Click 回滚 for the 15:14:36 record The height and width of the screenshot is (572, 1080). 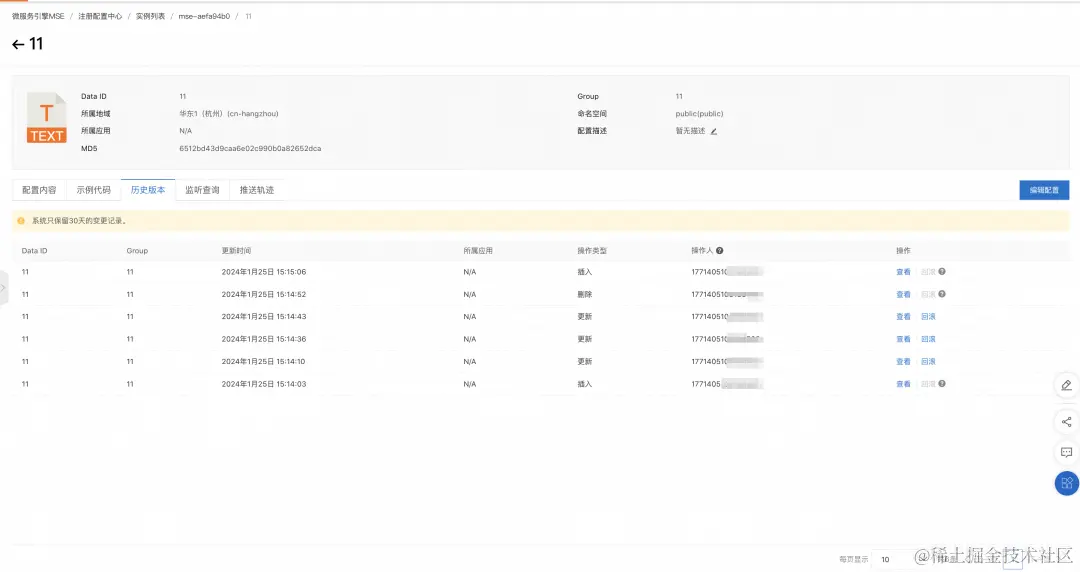click(x=928, y=340)
